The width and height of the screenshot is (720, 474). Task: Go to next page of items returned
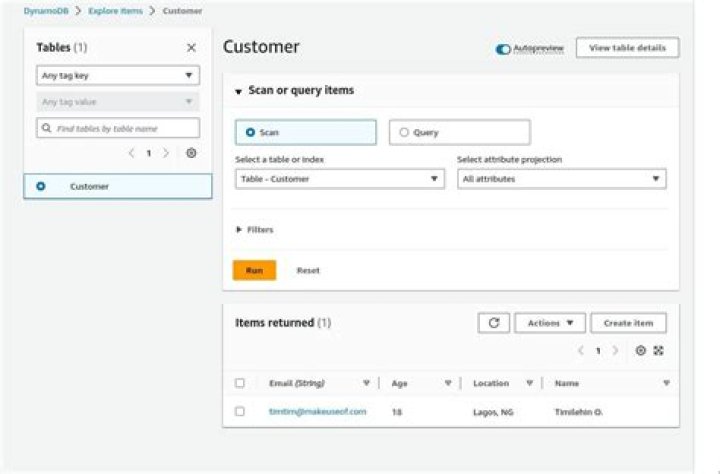click(615, 350)
